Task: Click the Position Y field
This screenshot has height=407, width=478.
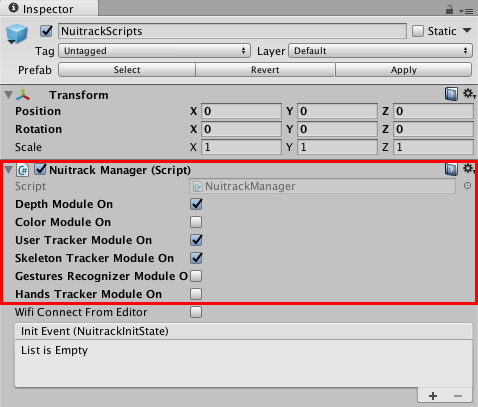Action: coord(337,111)
